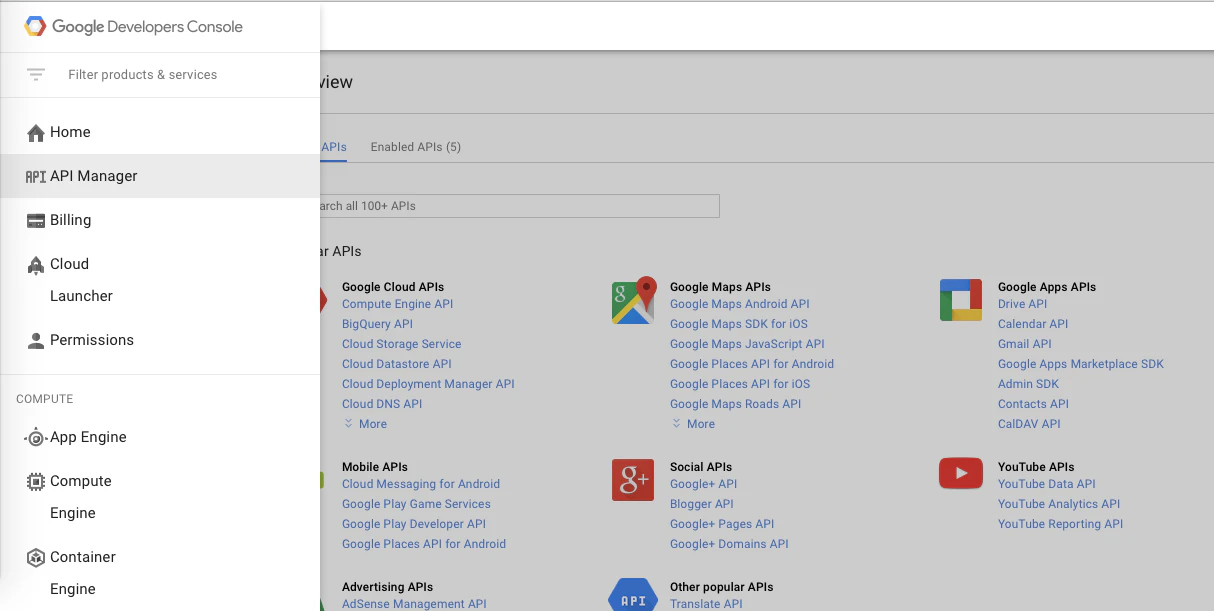This screenshot has width=1214, height=611.
Task: Open the Google Maps Roads API link
Action: pos(735,404)
